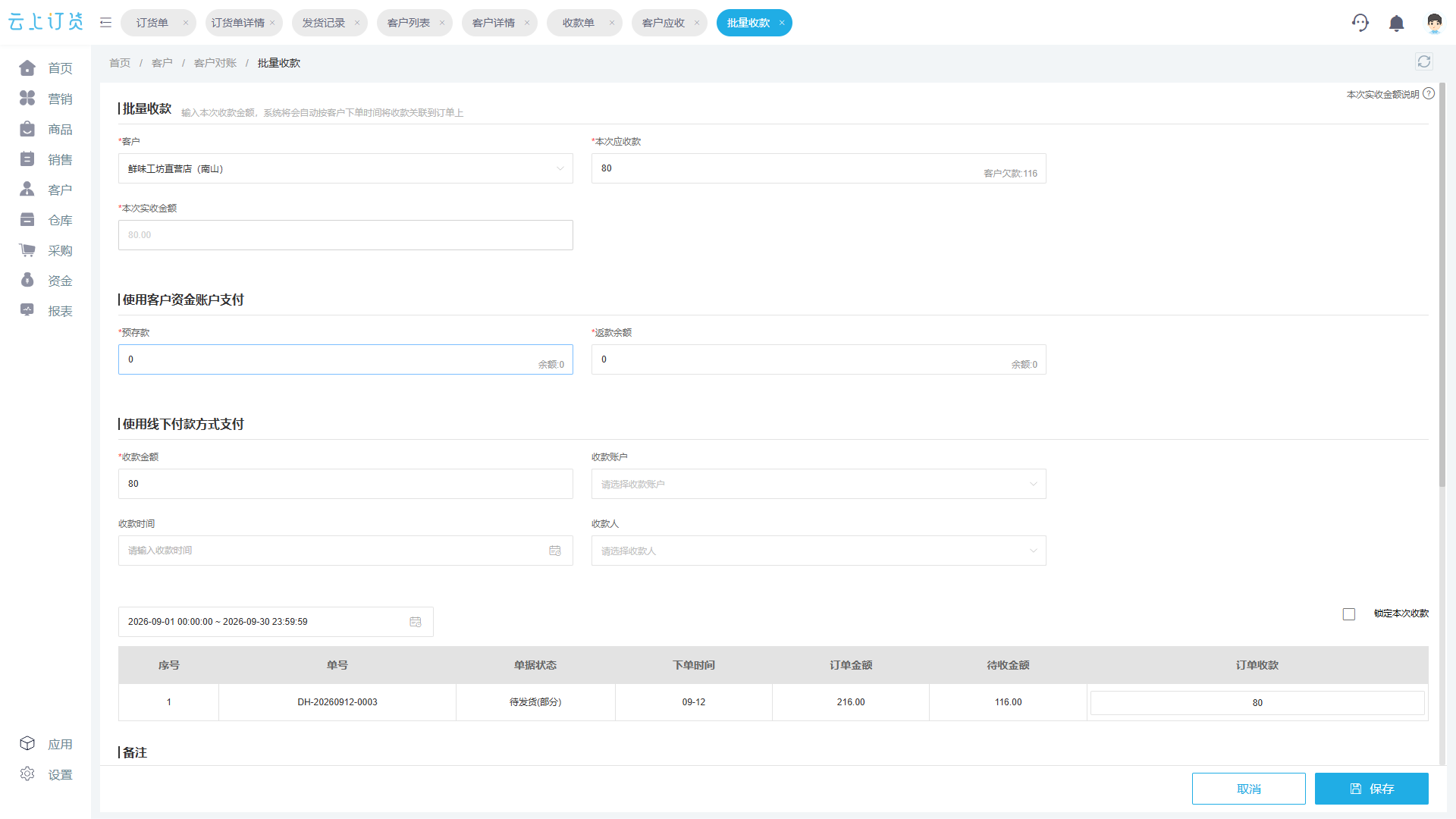Show help for 本次实收金额说明
The height and width of the screenshot is (819, 1456).
point(1429,93)
